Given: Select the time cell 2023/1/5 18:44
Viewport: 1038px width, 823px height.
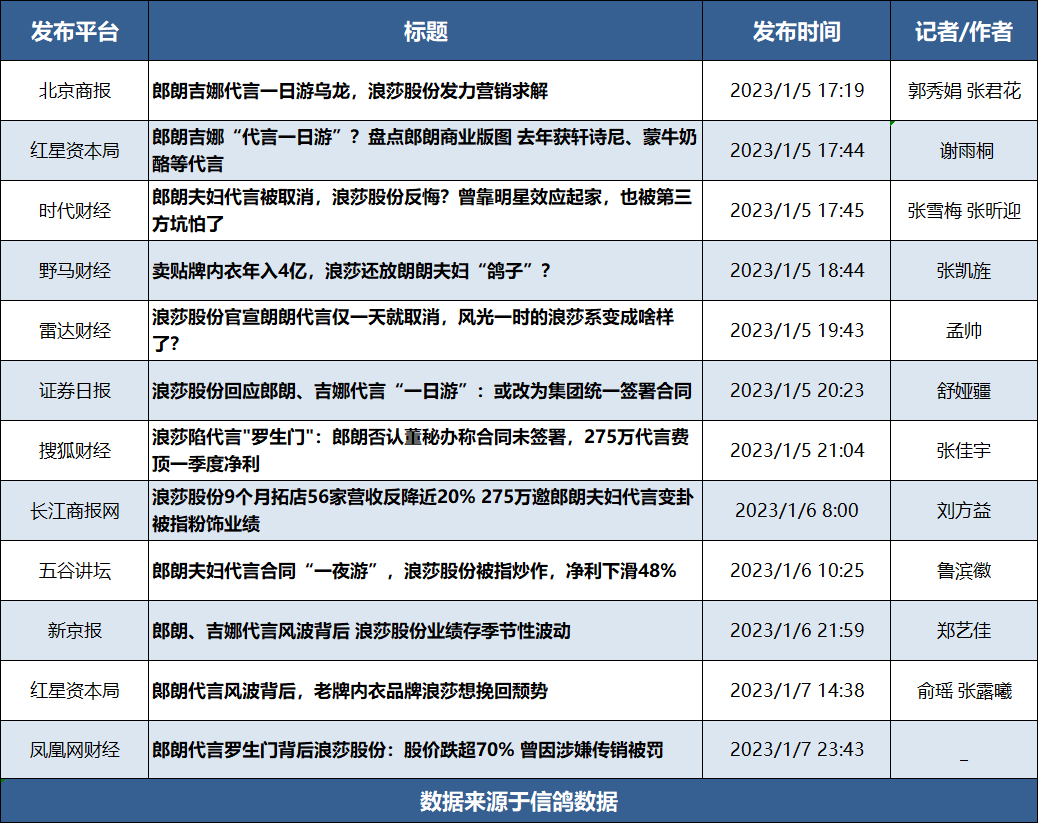Looking at the screenshot, I should [x=796, y=270].
